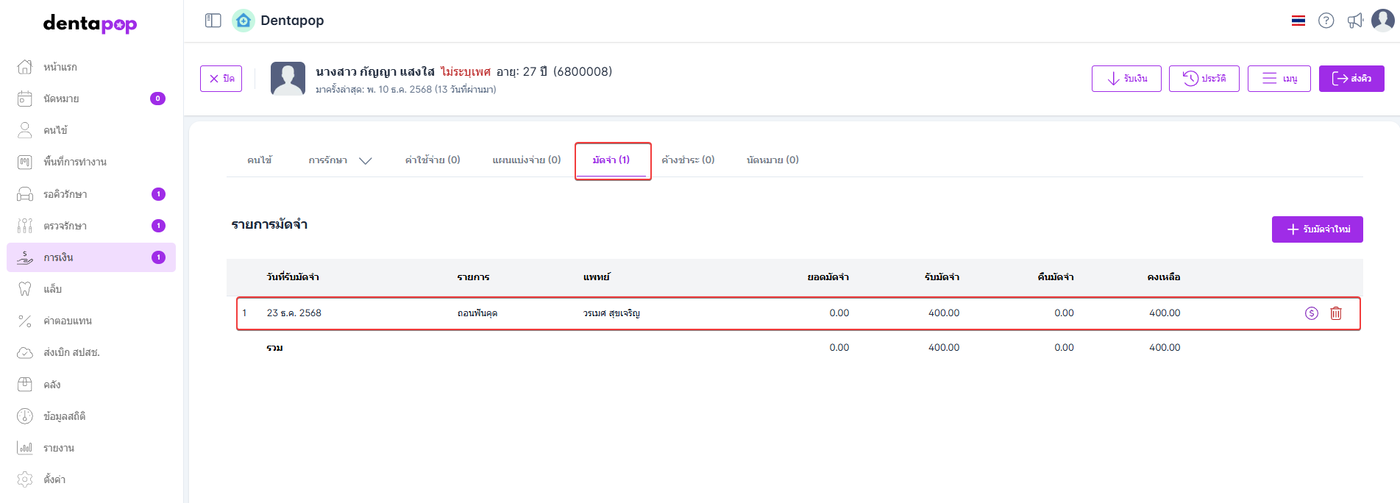Viewport: 1400px width, 503px height.
Task: Open the ประวัติ history button
Action: (x=1204, y=78)
